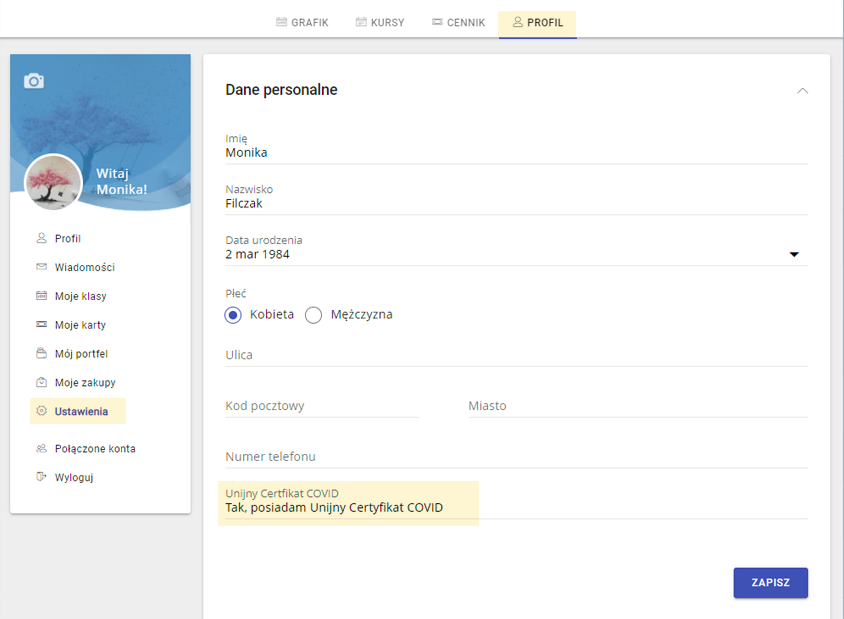Viewport: 844px width, 619px height.
Task: Open Mój portfel in sidebar
Action: (81, 354)
